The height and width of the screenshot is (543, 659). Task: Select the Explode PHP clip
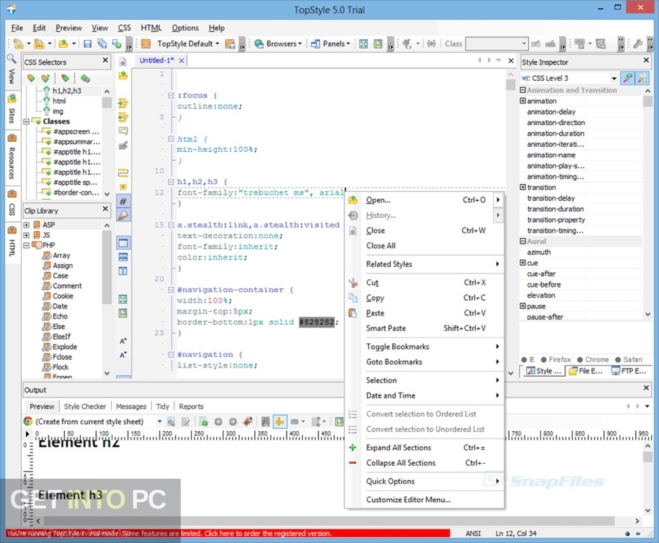65,347
